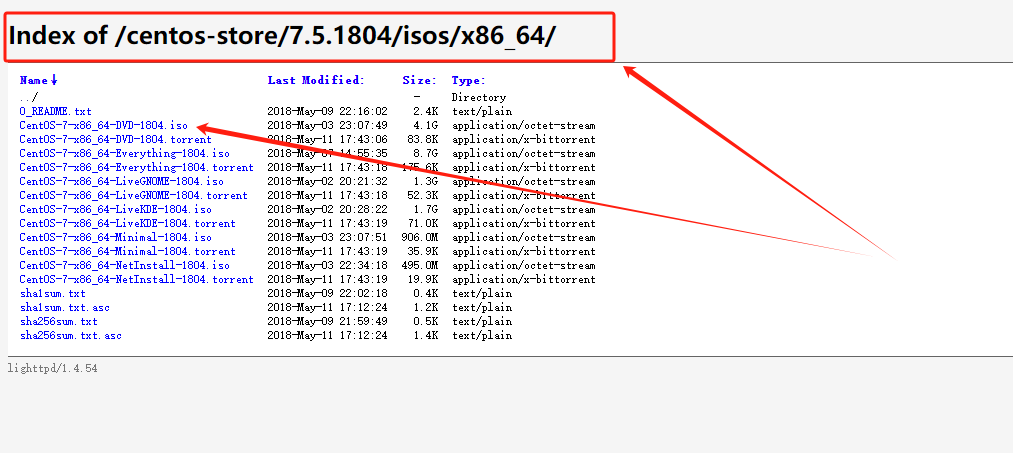Open CentOS-7-x86_64-DVD-1804.torrent link
Image resolution: width=1013 pixels, height=453 pixels.
(x=116, y=140)
